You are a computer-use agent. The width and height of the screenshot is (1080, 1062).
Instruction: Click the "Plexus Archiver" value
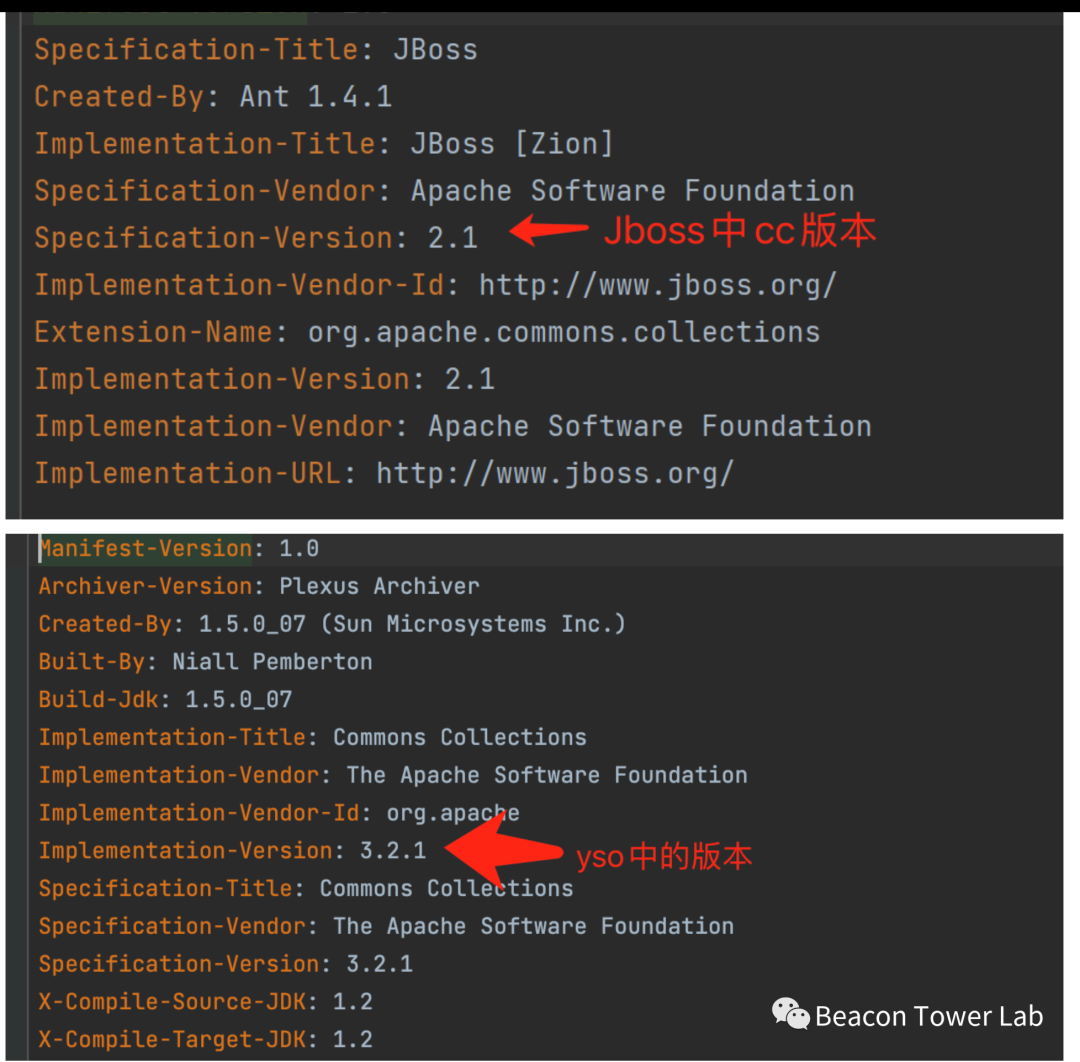pyautogui.click(x=379, y=586)
